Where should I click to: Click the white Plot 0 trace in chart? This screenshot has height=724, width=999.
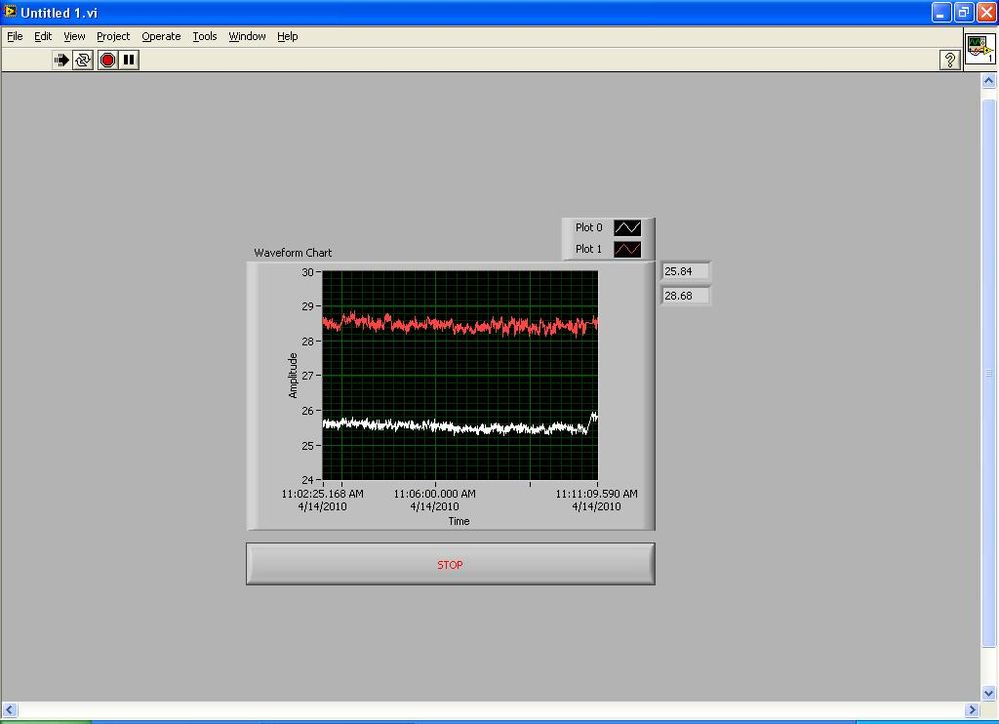click(459, 428)
